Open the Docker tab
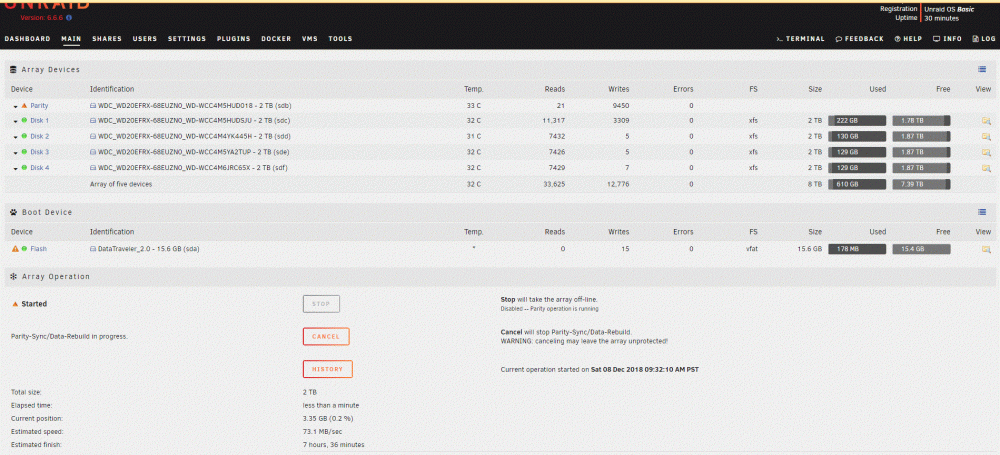This screenshot has height=455, width=1000. [x=276, y=39]
